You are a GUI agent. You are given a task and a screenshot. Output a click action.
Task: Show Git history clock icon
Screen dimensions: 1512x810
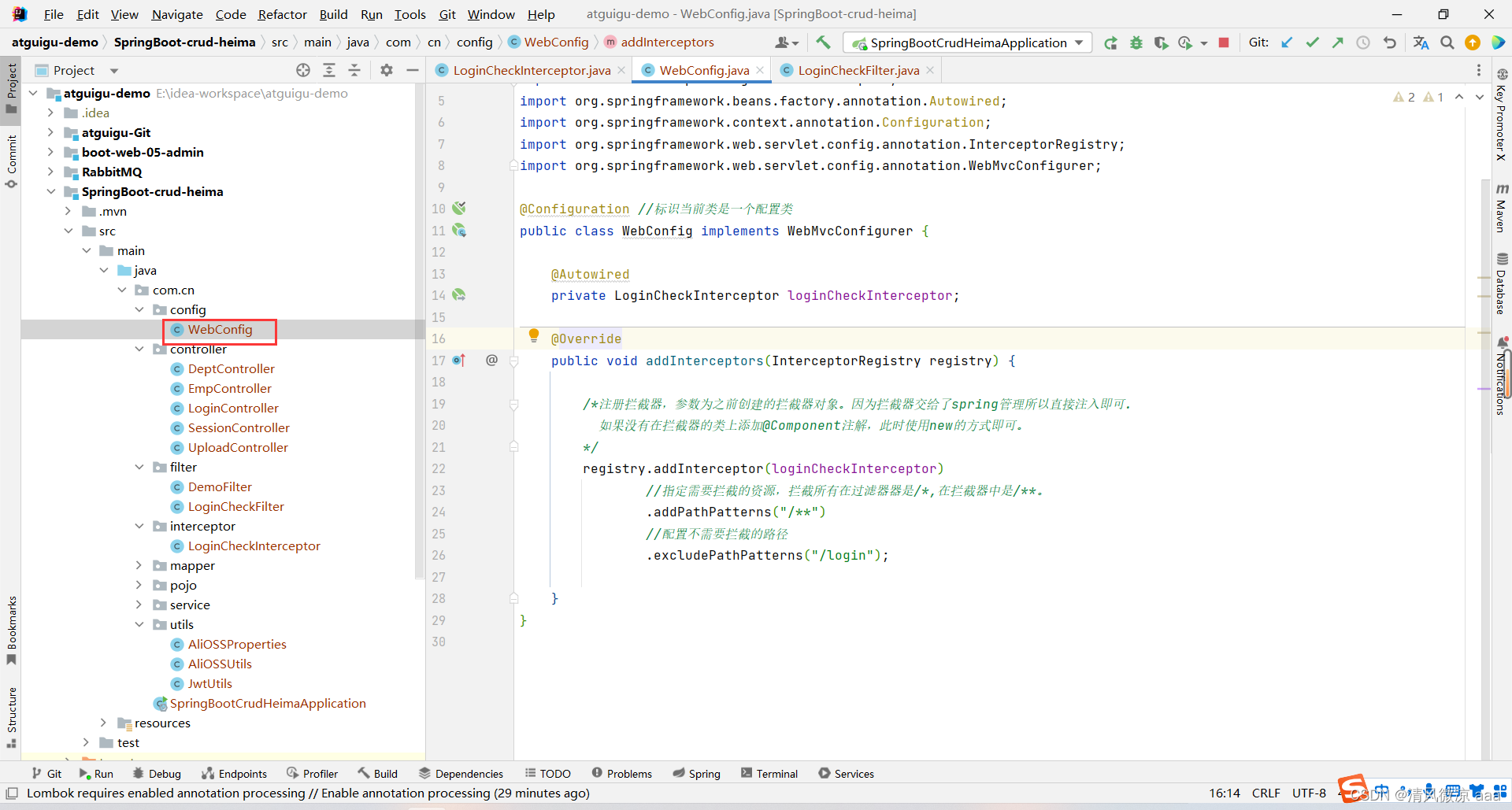pyautogui.click(x=1363, y=43)
